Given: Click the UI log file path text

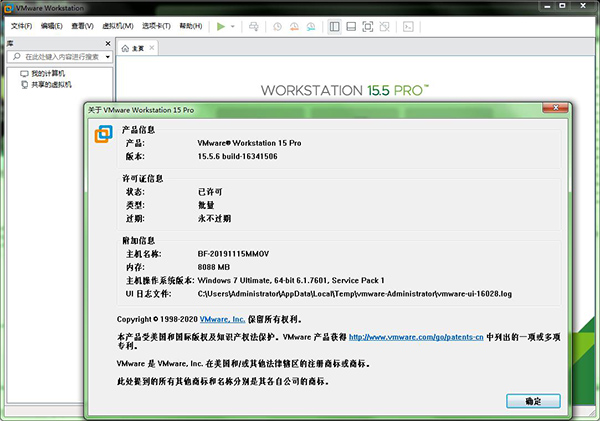Looking at the screenshot, I should [x=355, y=294].
